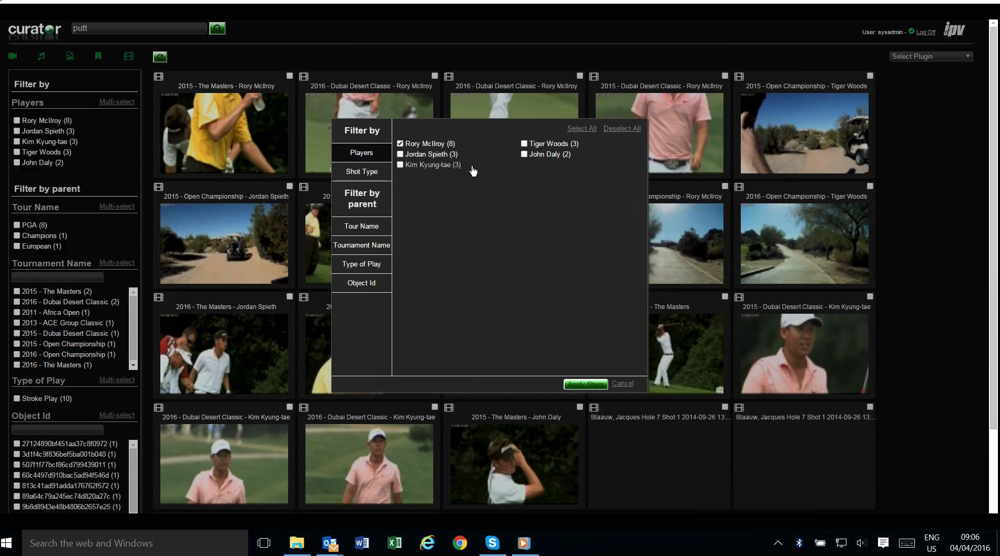Click the film strip icon in toolbar
The width and height of the screenshot is (1000, 556).
tap(128, 56)
